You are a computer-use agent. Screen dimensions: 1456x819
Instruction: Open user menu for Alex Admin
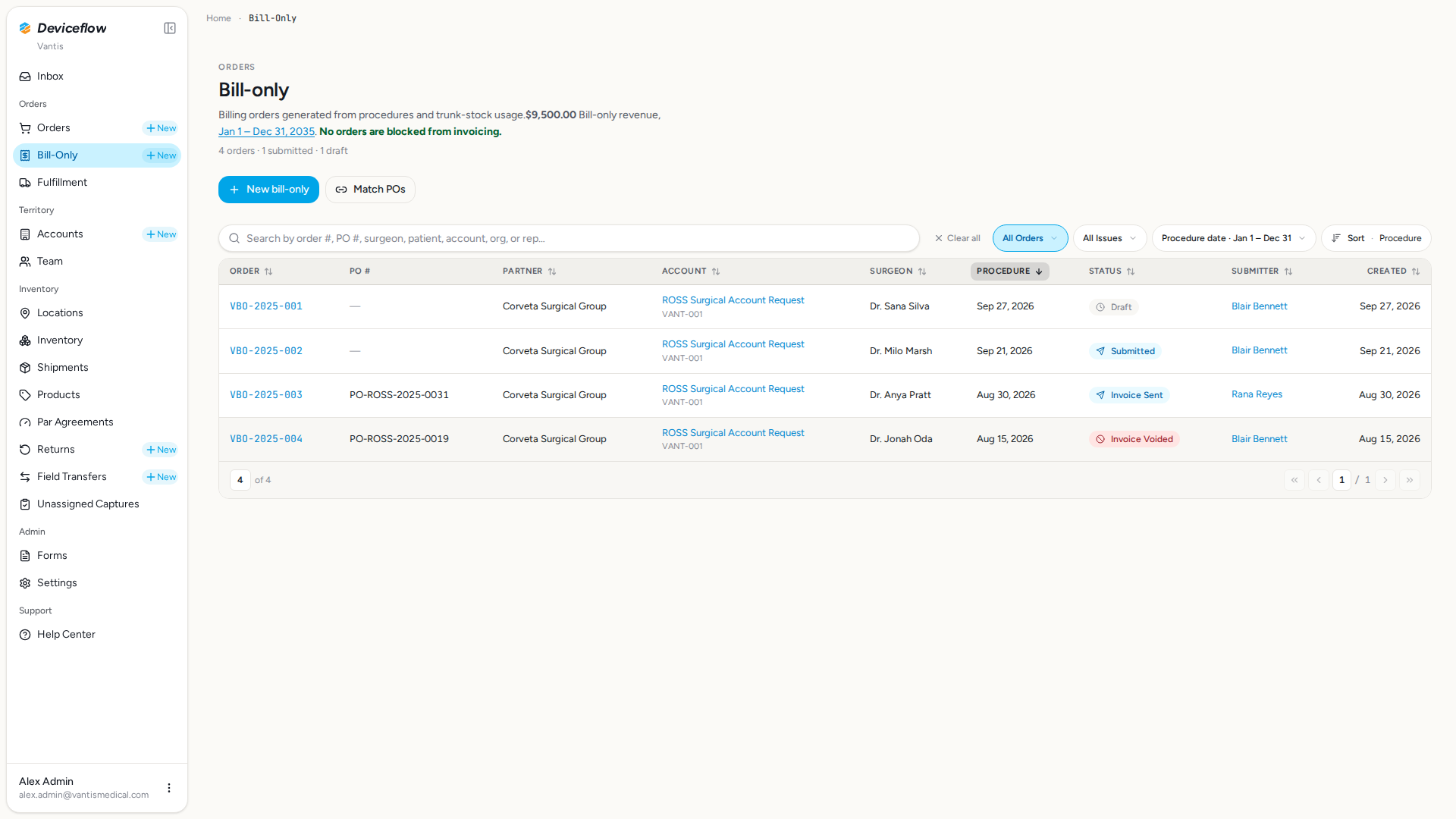coord(169,788)
